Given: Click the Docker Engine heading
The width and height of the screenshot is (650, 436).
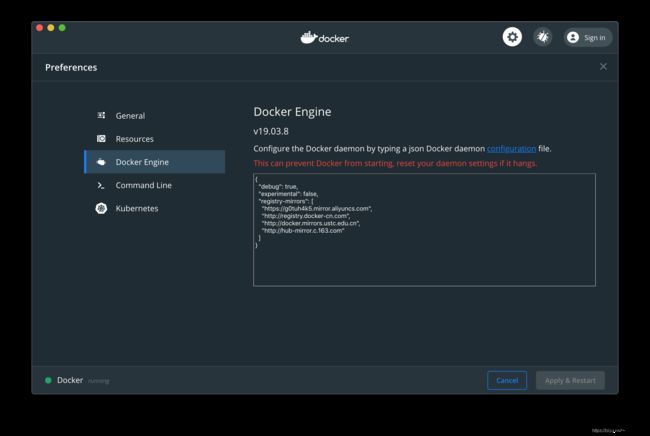Looking at the screenshot, I should (292, 112).
